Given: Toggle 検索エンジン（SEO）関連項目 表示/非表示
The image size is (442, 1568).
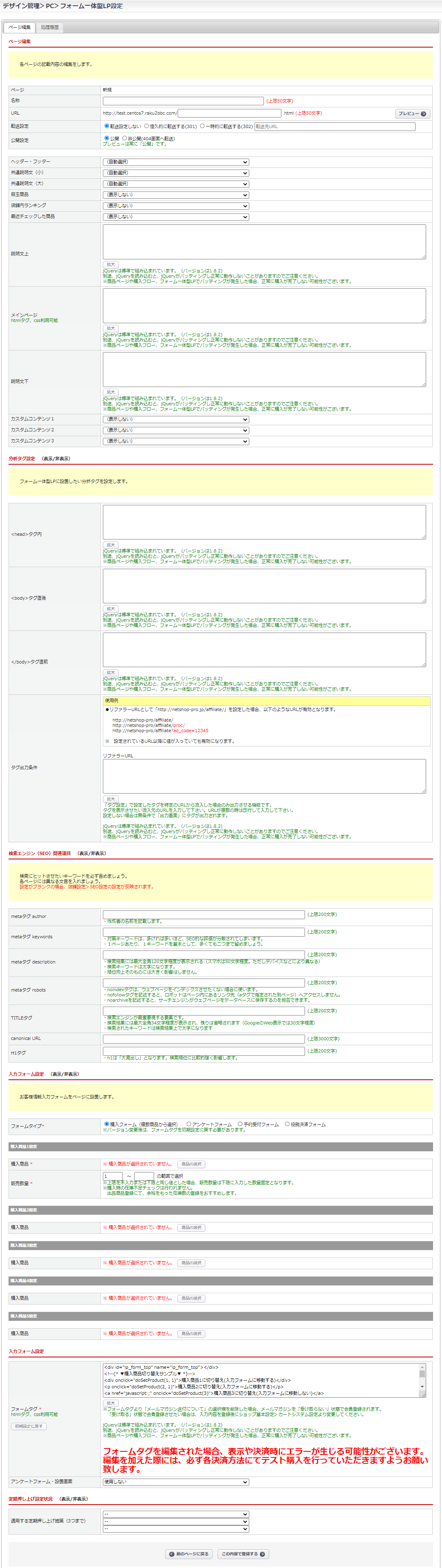Looking at the screenshot, I should click(x=92, y=853).
